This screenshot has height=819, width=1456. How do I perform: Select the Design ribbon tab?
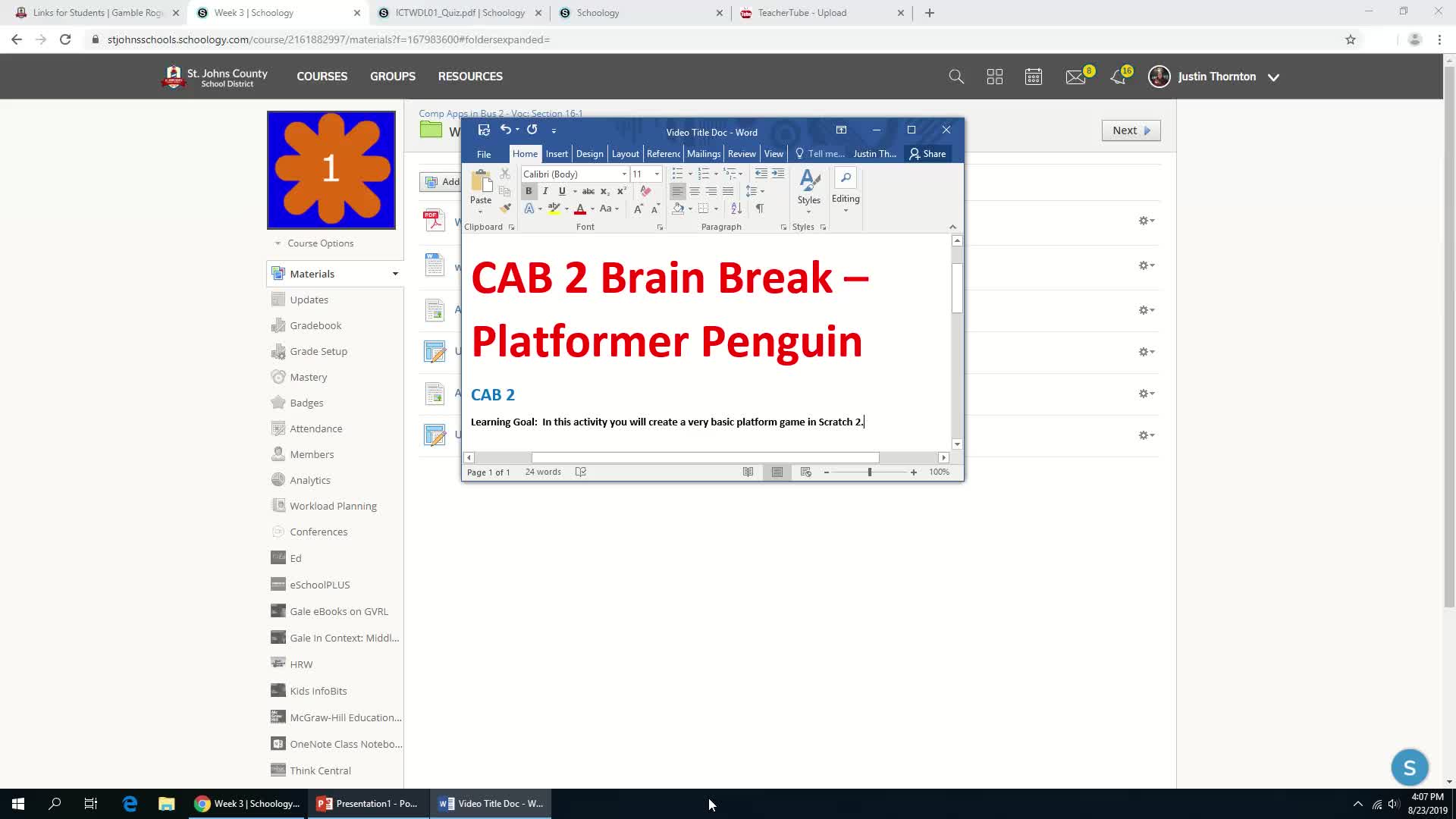click(590, 152)
